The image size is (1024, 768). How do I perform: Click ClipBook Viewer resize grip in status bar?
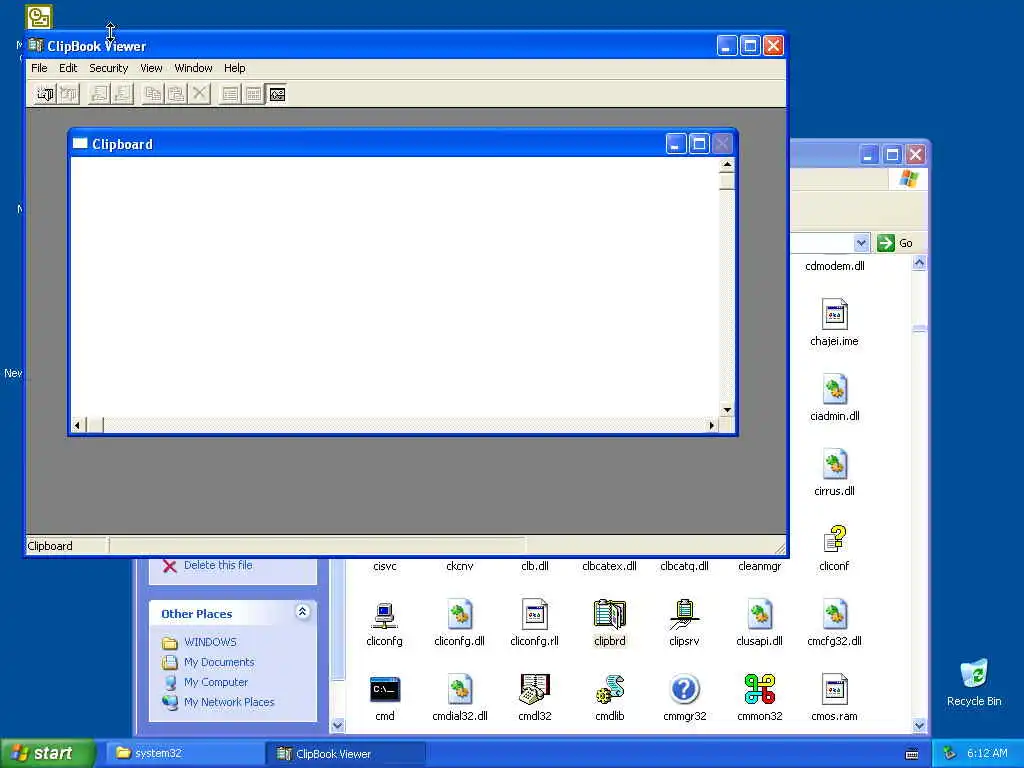(x=780, y=547)
